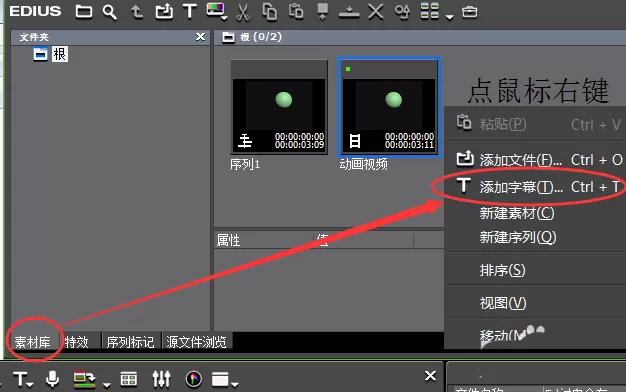The image size is (626, 392).
Task: Click the add file icon in toolbar
Action: [164, 12]
